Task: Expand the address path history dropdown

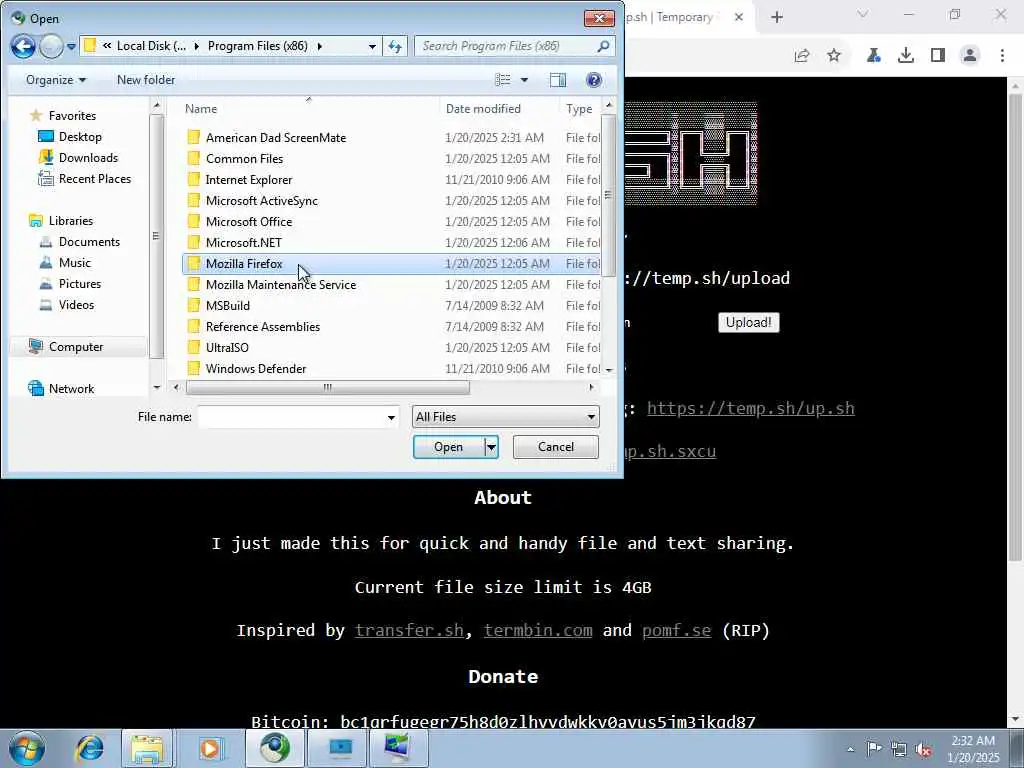Action: pyautogui.click(x=372, y=46)
